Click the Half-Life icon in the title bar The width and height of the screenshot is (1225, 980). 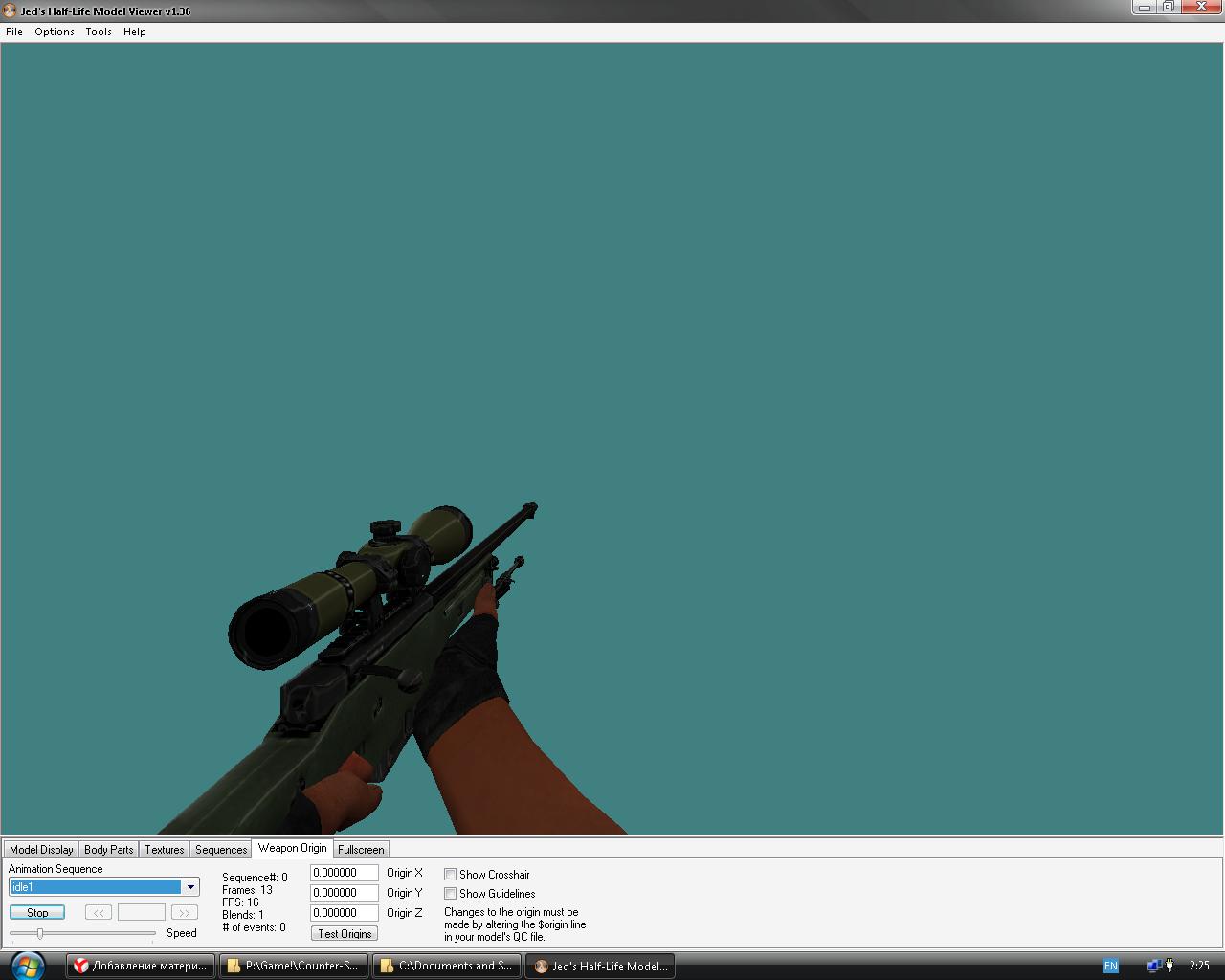pyautogui.click(x=11, y=11)
